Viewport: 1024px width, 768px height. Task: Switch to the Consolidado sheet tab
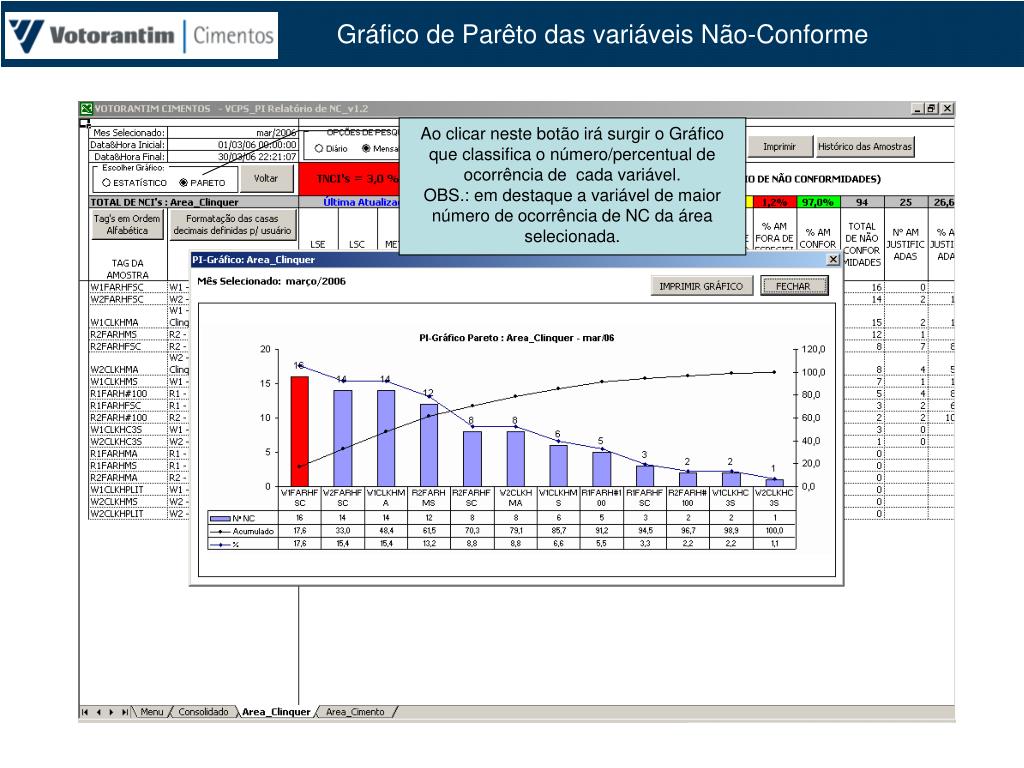[203, 712]
